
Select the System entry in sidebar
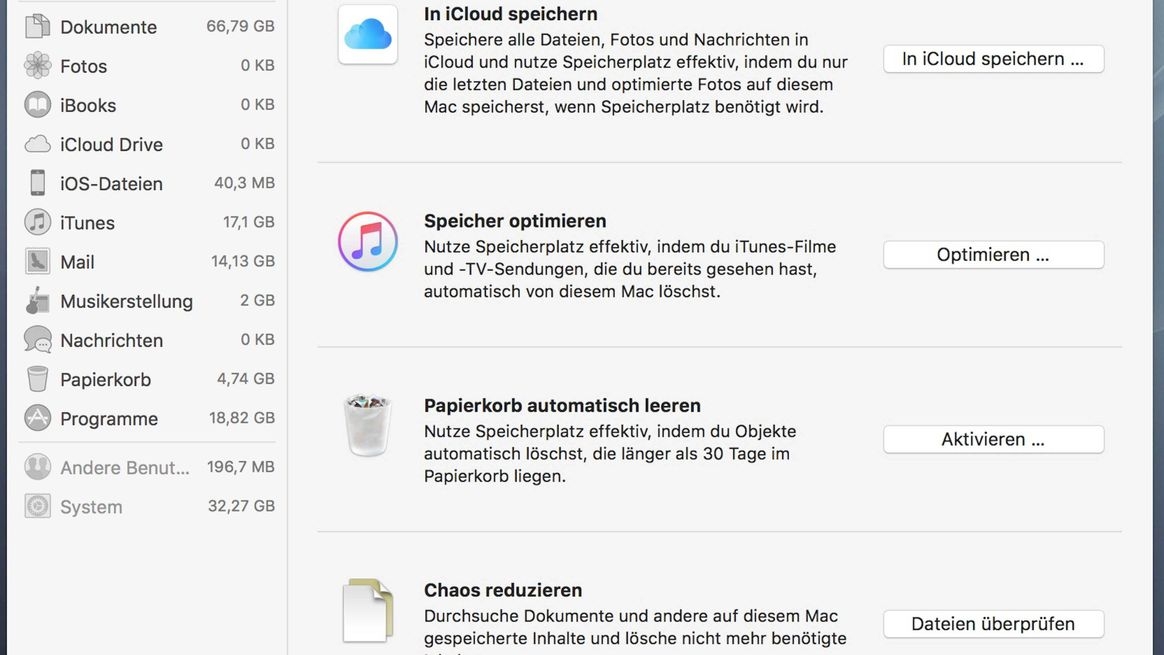pos(90,507)
